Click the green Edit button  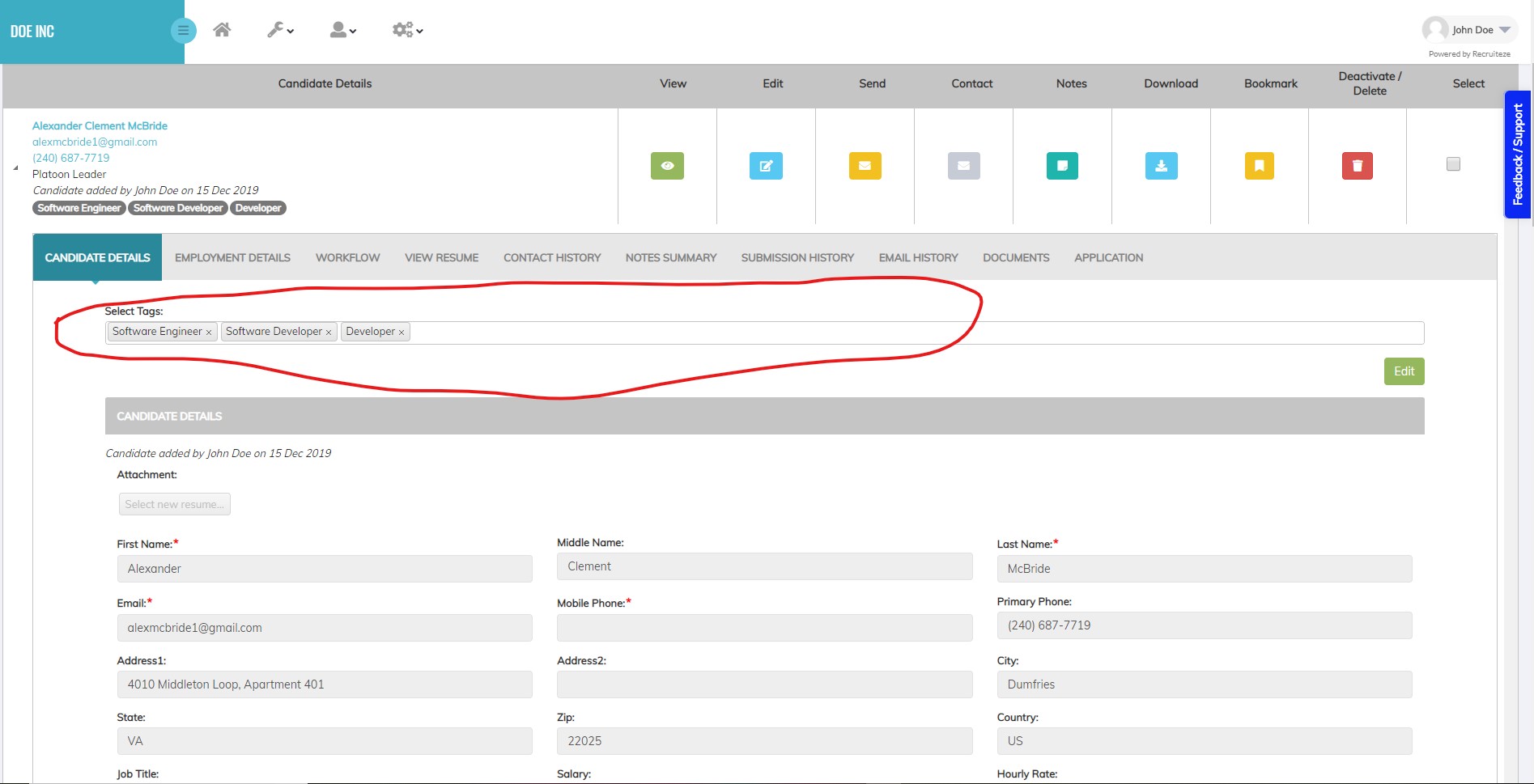pos(1404,371)
